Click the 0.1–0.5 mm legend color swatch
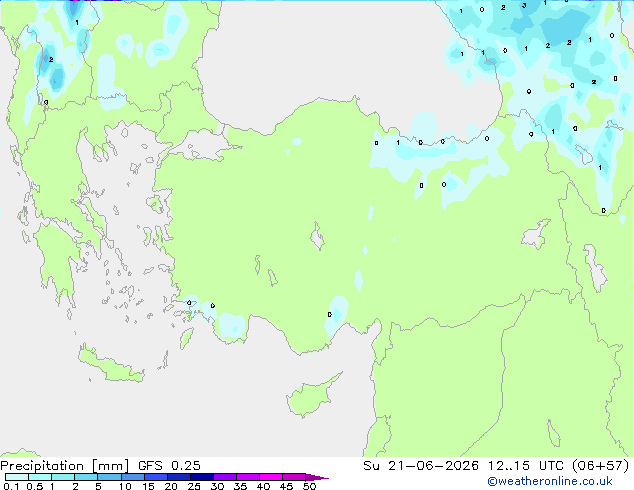634x490 pixels. (x=17, y=477)
